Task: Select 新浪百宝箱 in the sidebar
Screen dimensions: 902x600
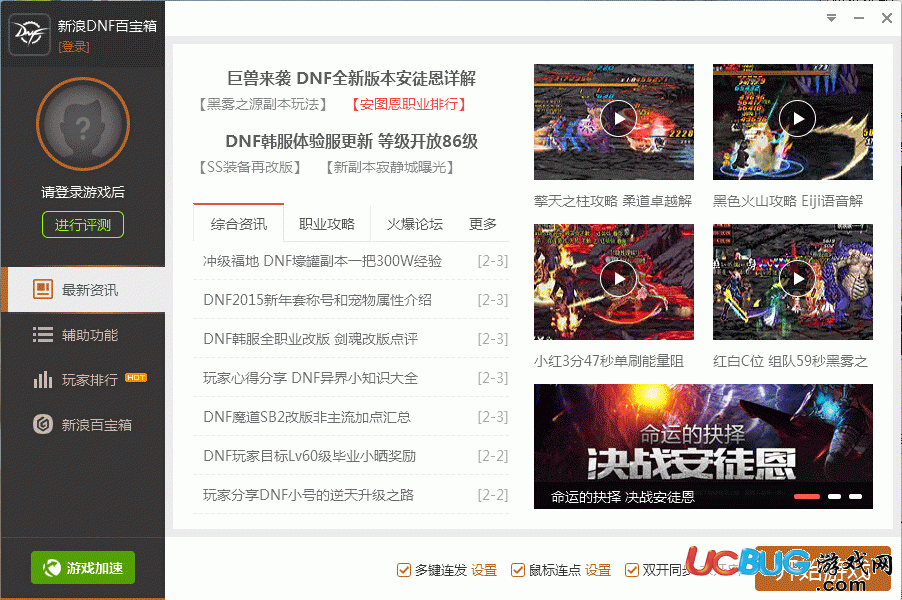Action: coord(83,425)
